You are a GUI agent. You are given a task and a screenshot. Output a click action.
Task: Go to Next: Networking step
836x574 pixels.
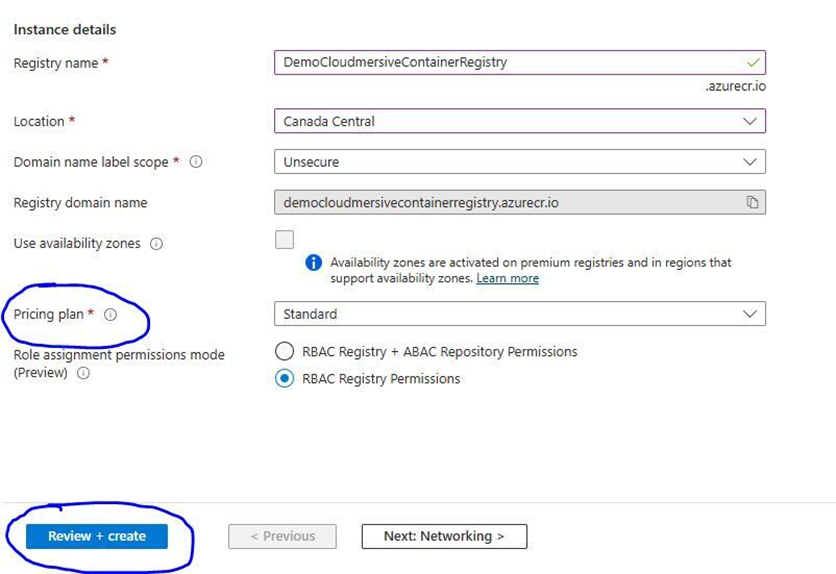point(444,536)
